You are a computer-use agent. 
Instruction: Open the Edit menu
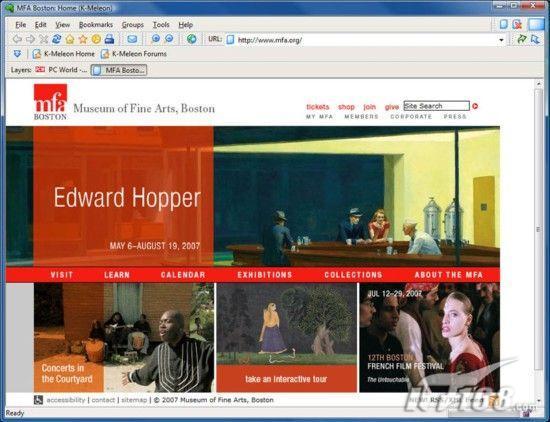pos(41,25)
